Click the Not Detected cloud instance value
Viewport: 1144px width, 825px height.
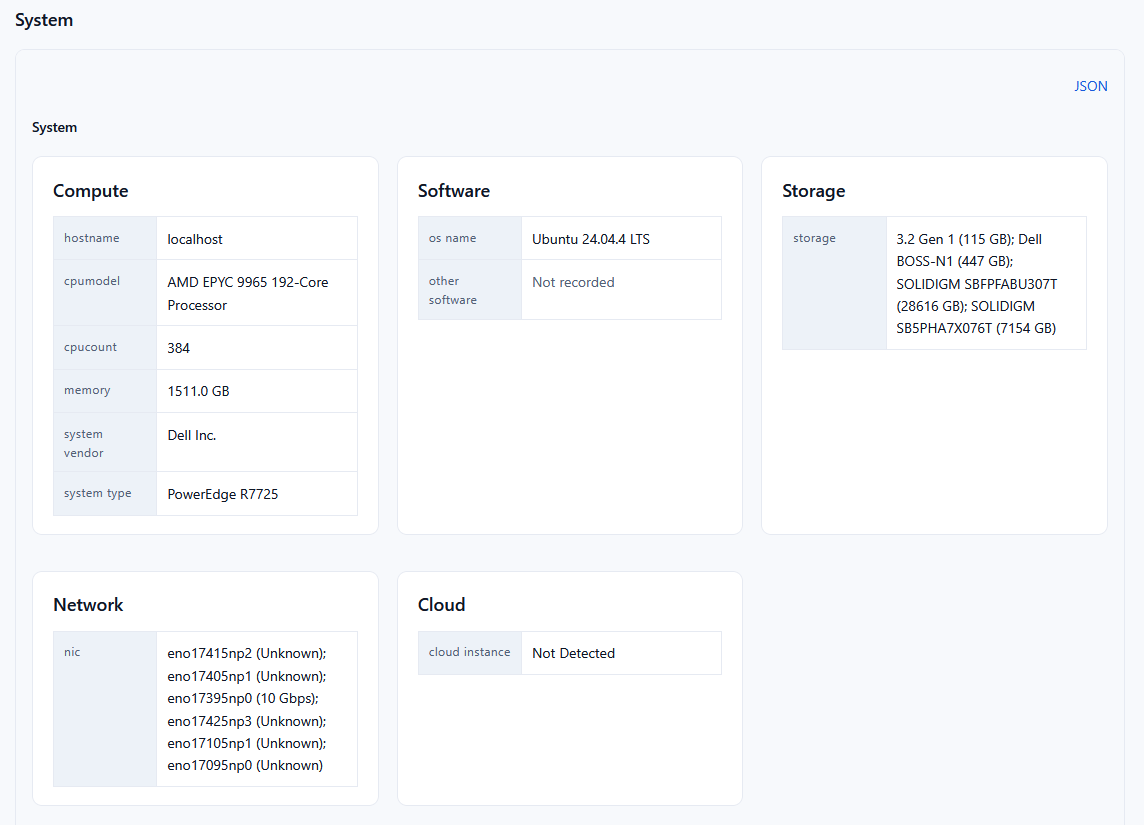[x=573, y=654]
